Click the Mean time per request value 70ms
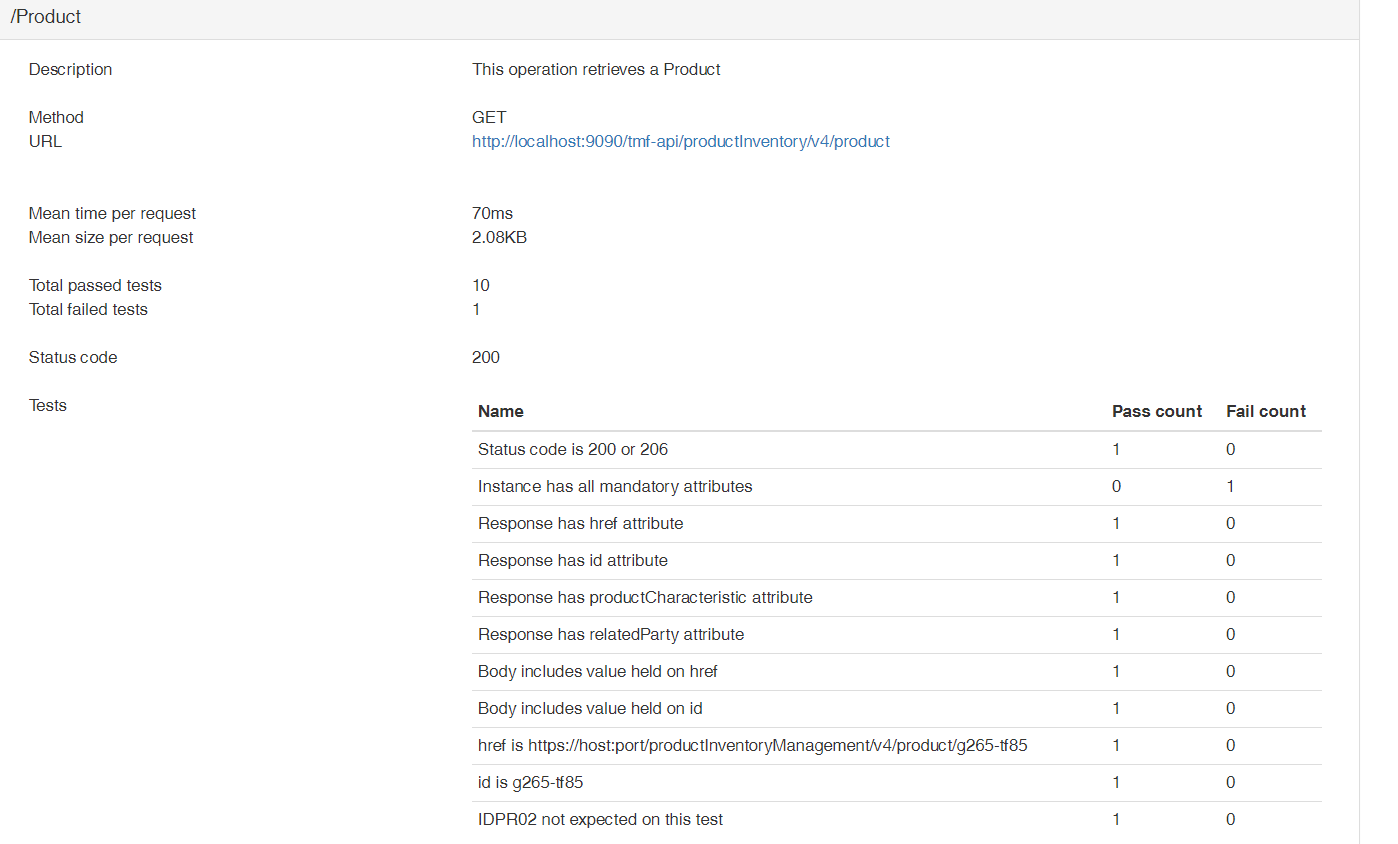Screen dimensions: 1398x844 pyautogui.click(x=492, y=213)
